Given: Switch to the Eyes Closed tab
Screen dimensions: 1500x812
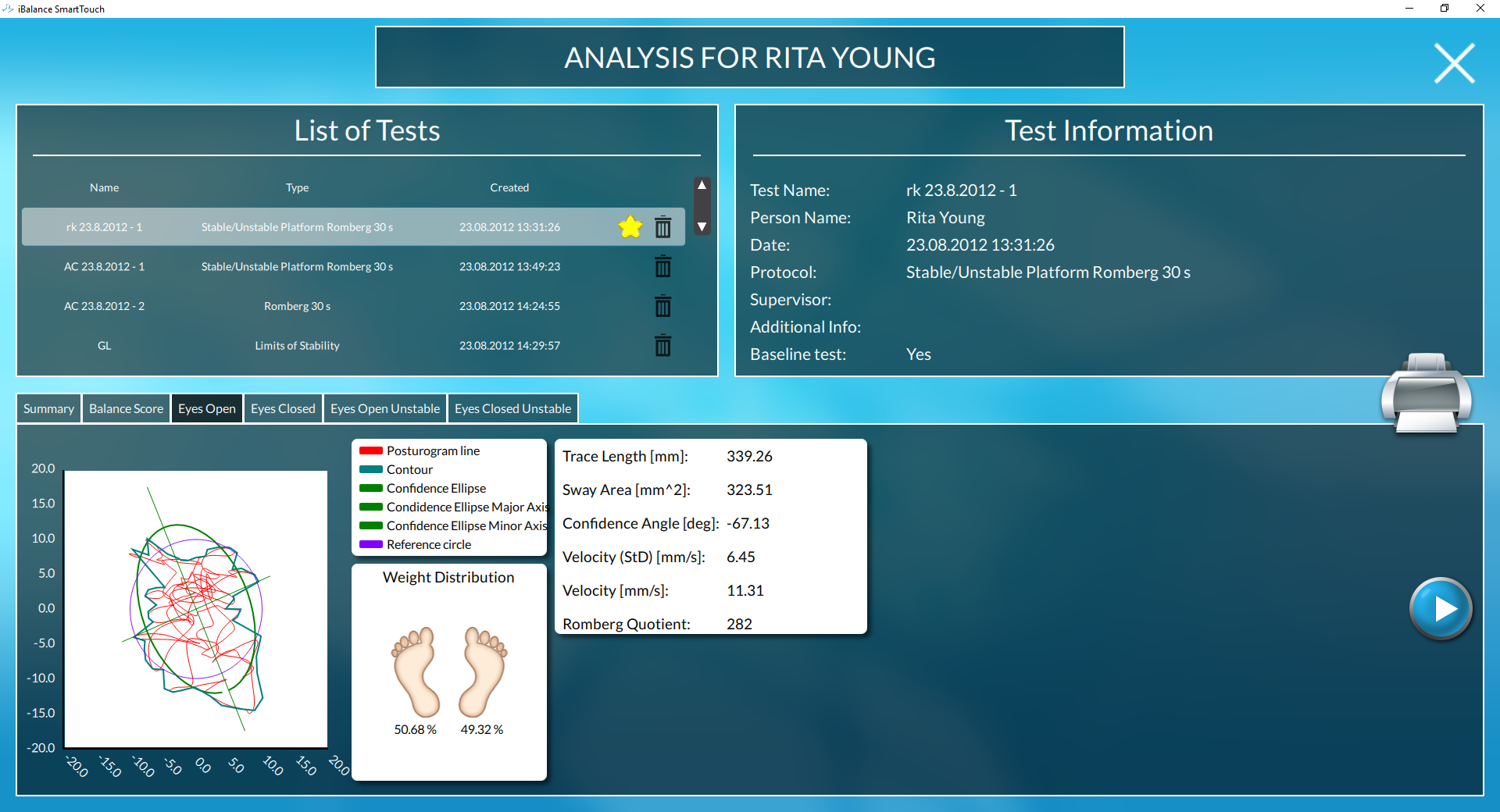Looking at the screenshot, I should coord(283,408).
